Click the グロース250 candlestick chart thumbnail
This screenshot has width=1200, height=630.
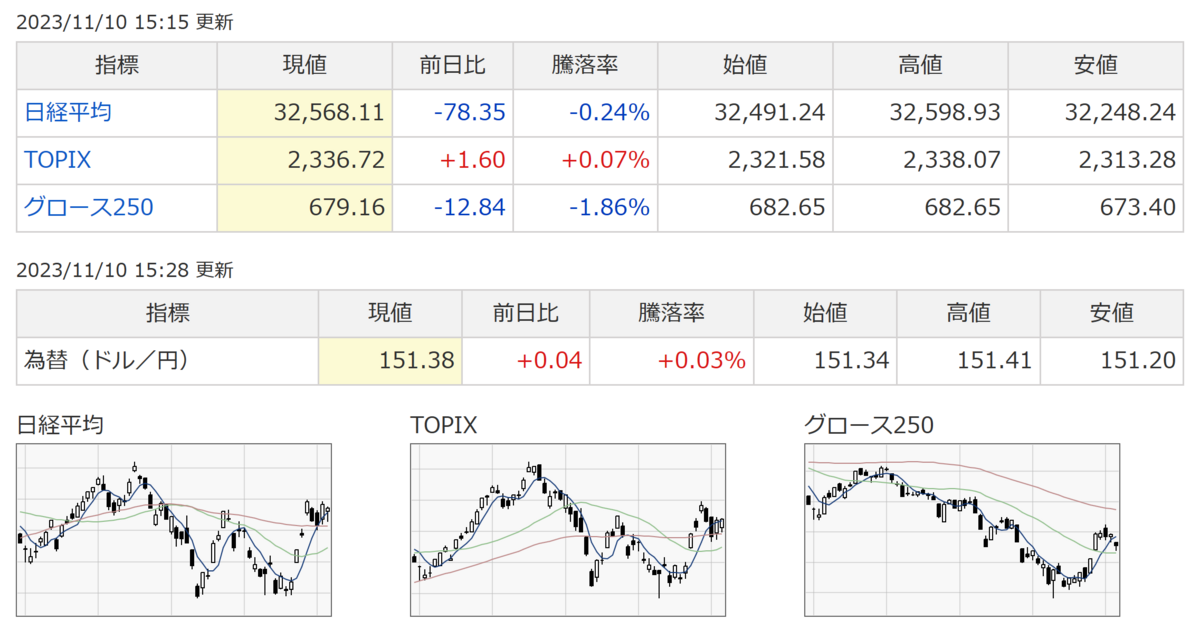pos(962,530)
